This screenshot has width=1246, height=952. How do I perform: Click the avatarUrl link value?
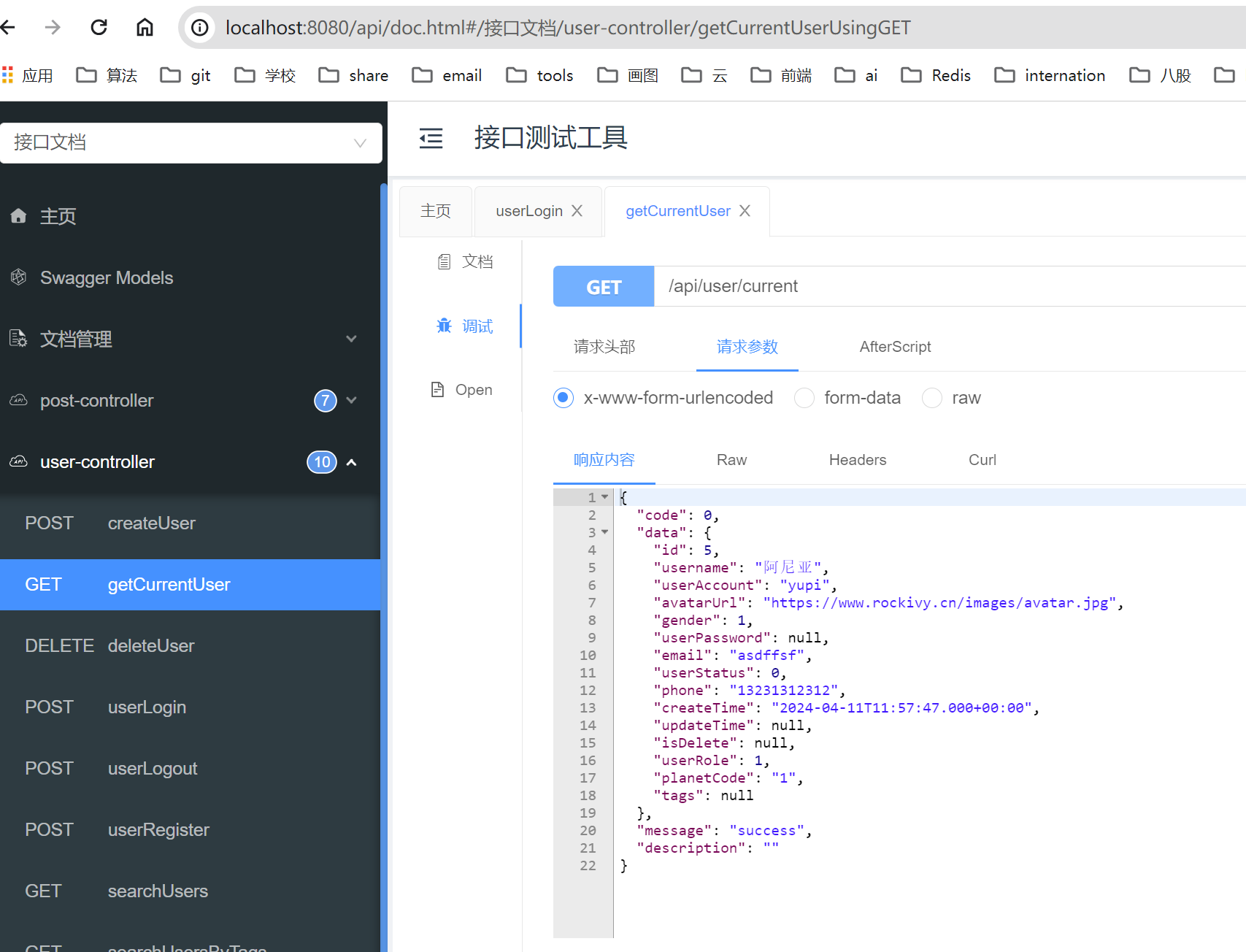940,602
